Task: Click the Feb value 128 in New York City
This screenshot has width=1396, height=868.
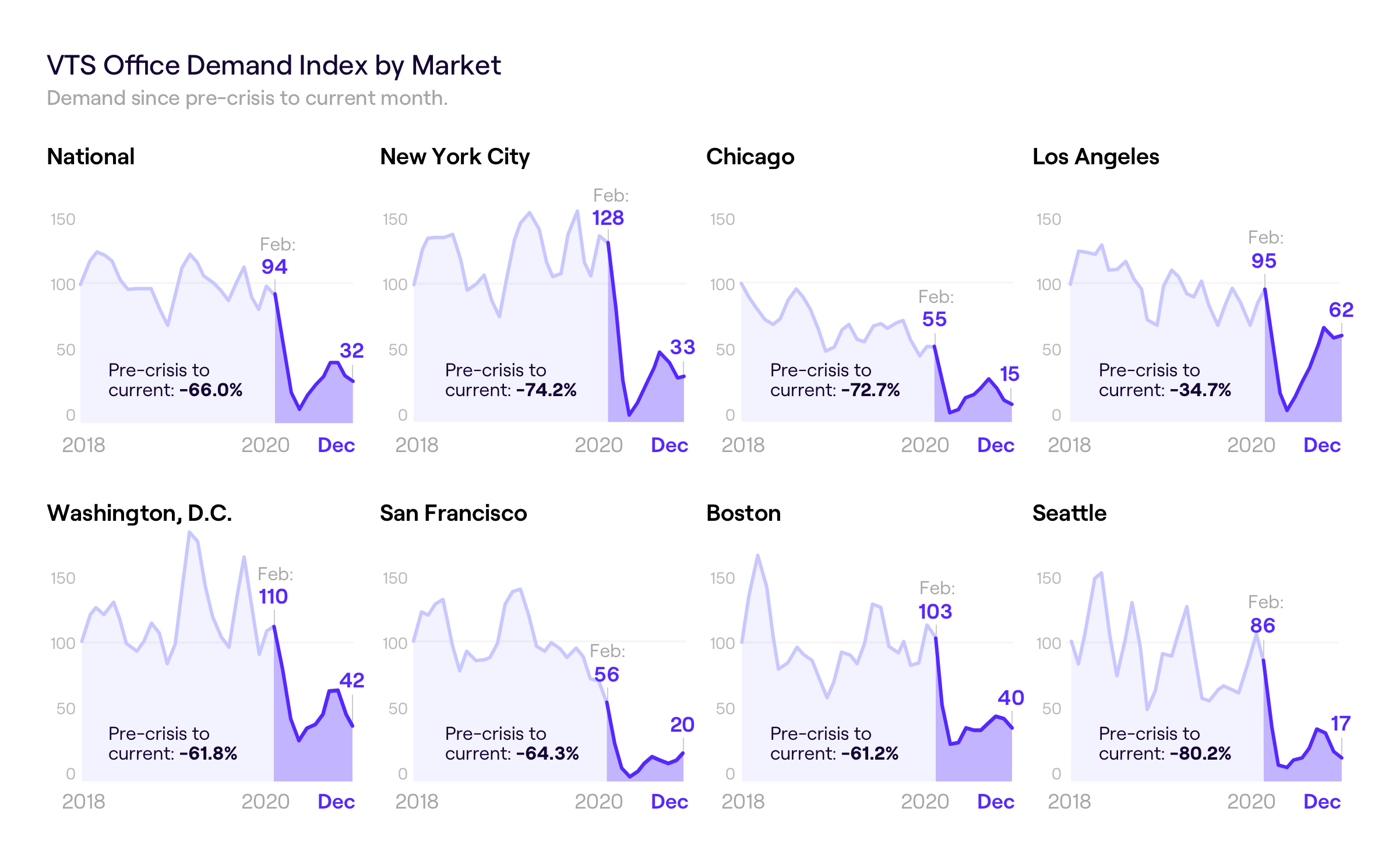Action: (x=608, y=218)
